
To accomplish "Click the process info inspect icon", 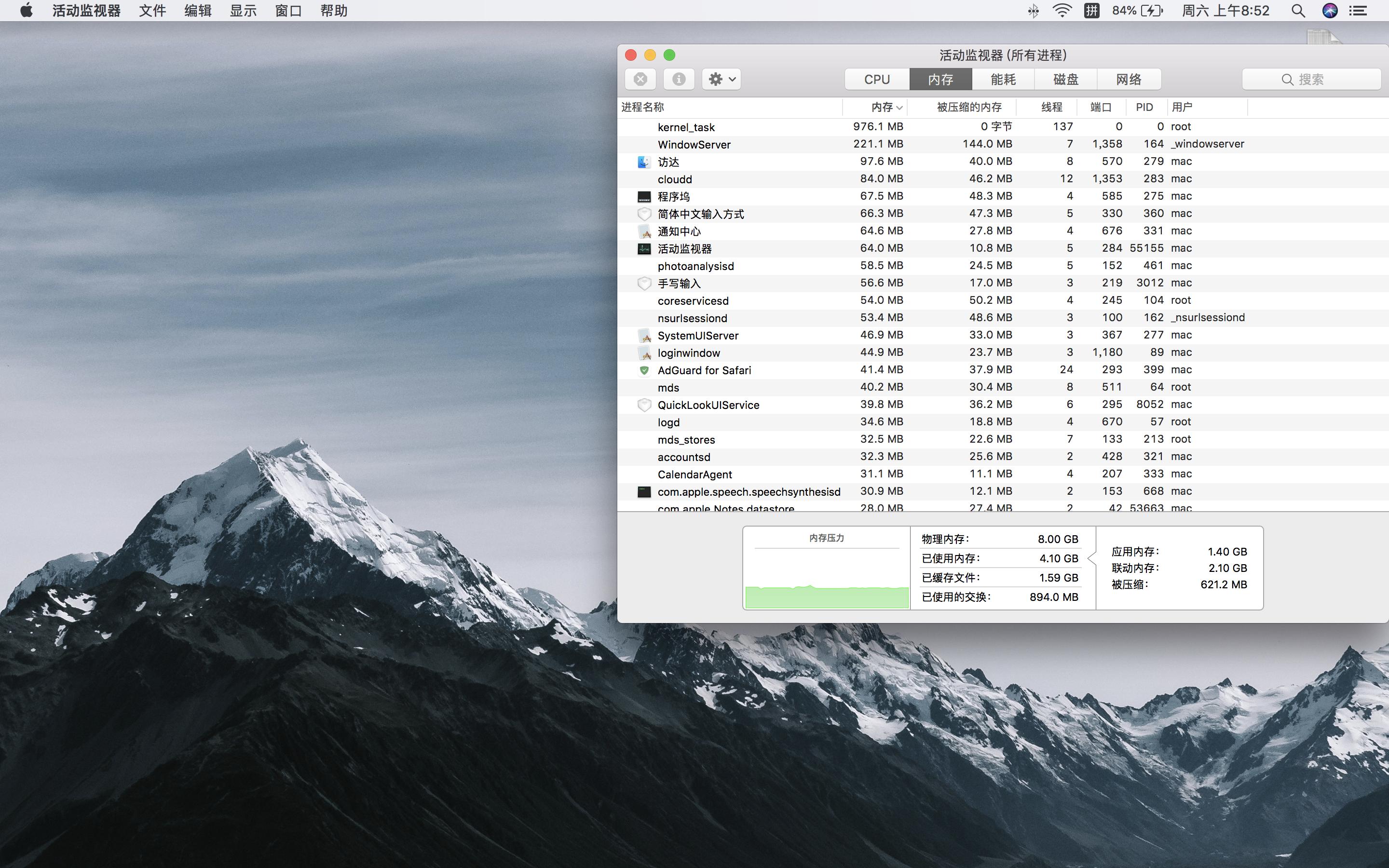I will 679,79.
